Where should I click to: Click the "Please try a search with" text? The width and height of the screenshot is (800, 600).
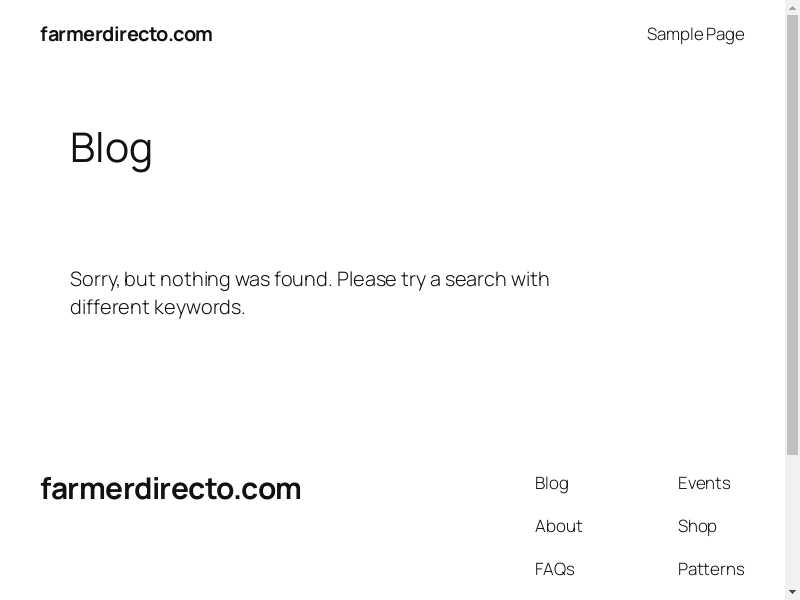[443, 279]
